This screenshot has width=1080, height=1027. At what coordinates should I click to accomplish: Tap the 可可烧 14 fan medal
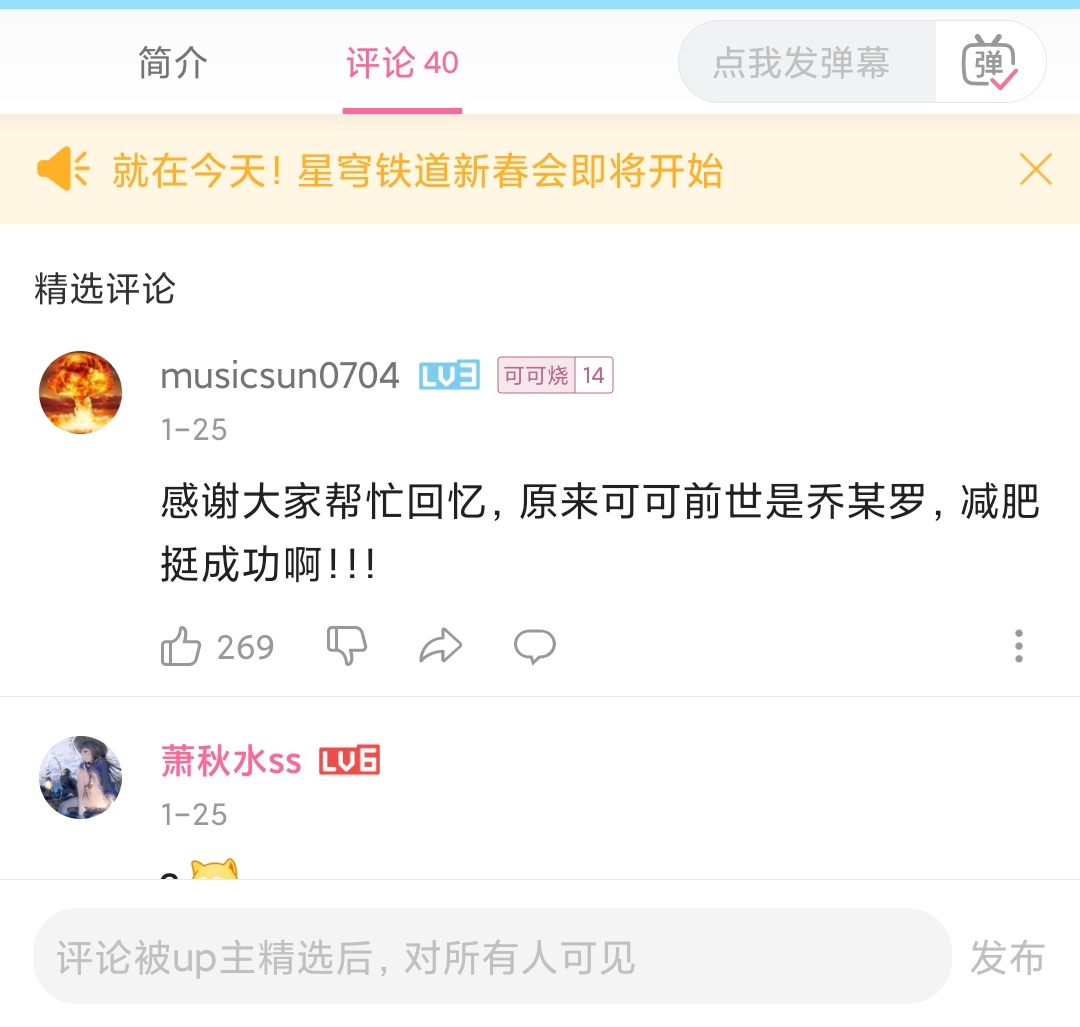555,375
